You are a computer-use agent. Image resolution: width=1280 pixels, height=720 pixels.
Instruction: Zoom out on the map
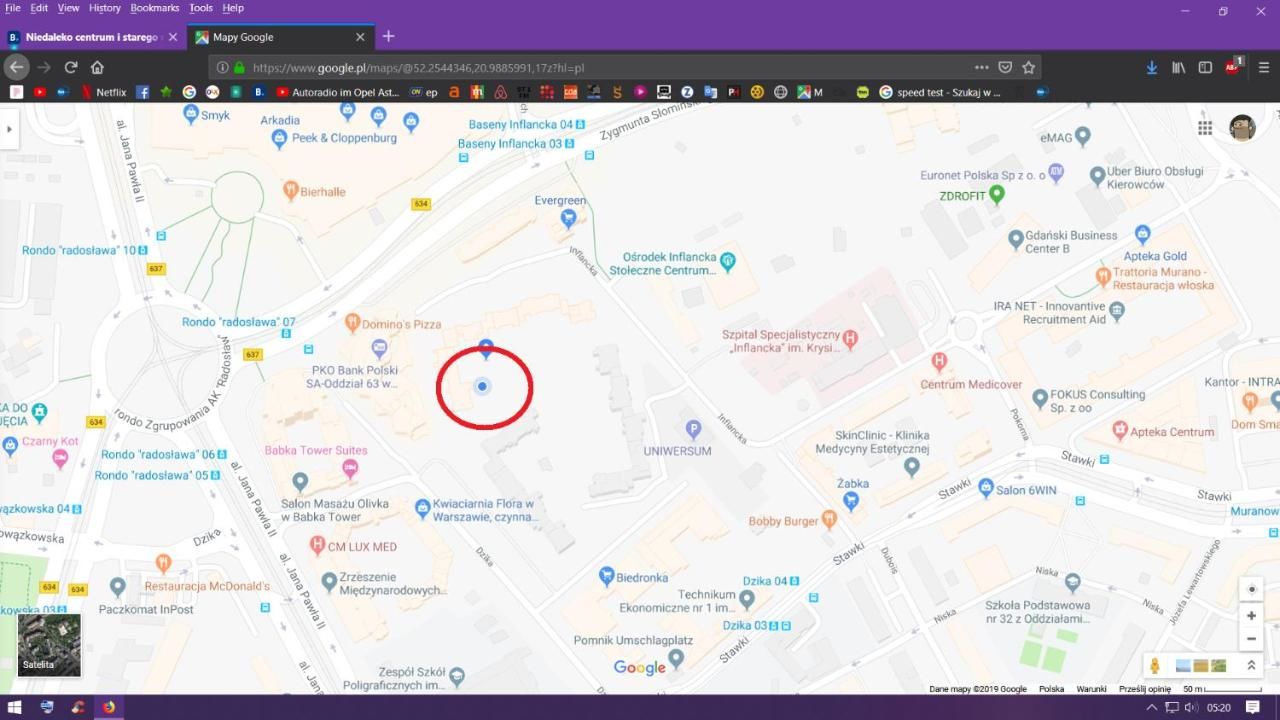1251,639
